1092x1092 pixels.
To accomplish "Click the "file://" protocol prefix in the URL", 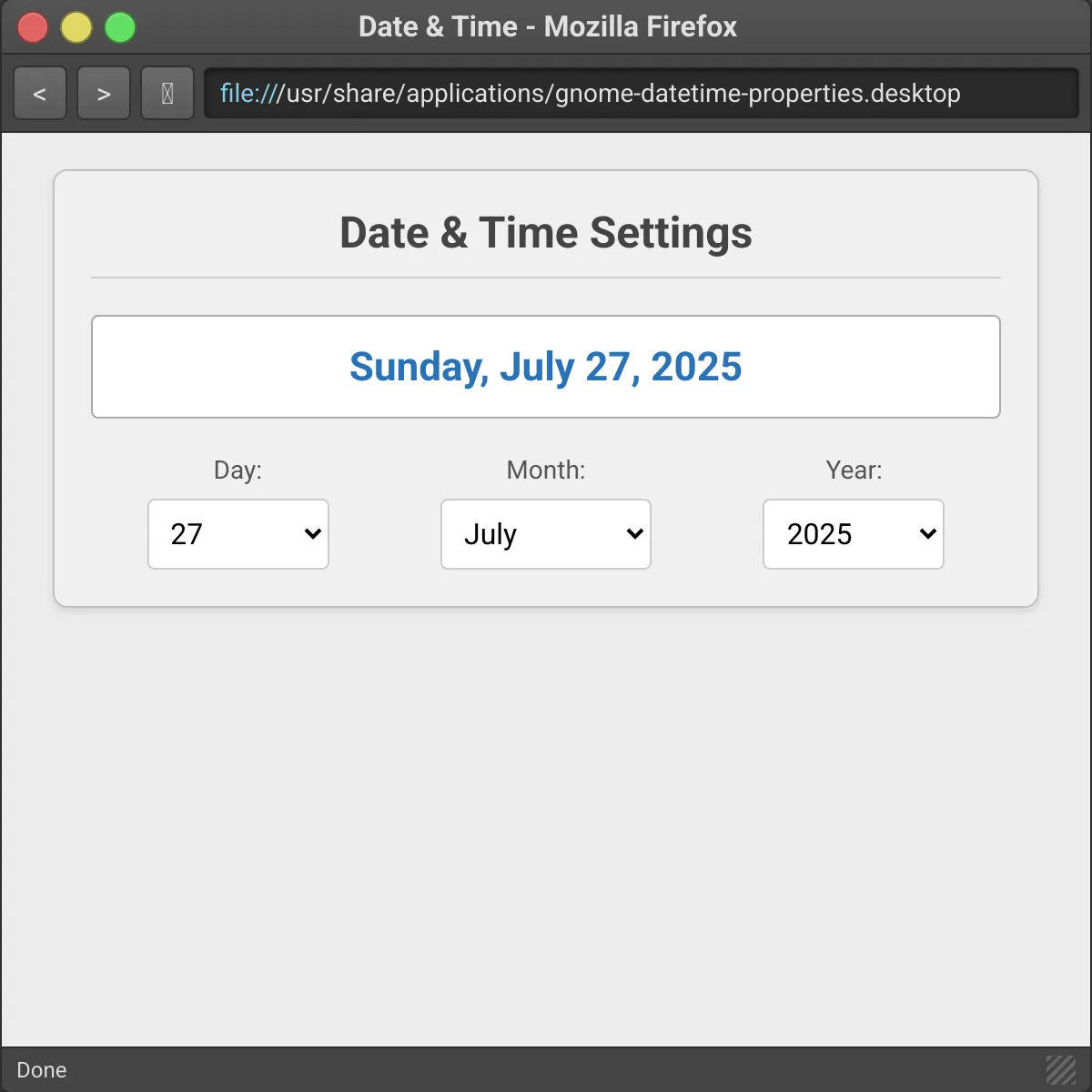I will (252, 94).
